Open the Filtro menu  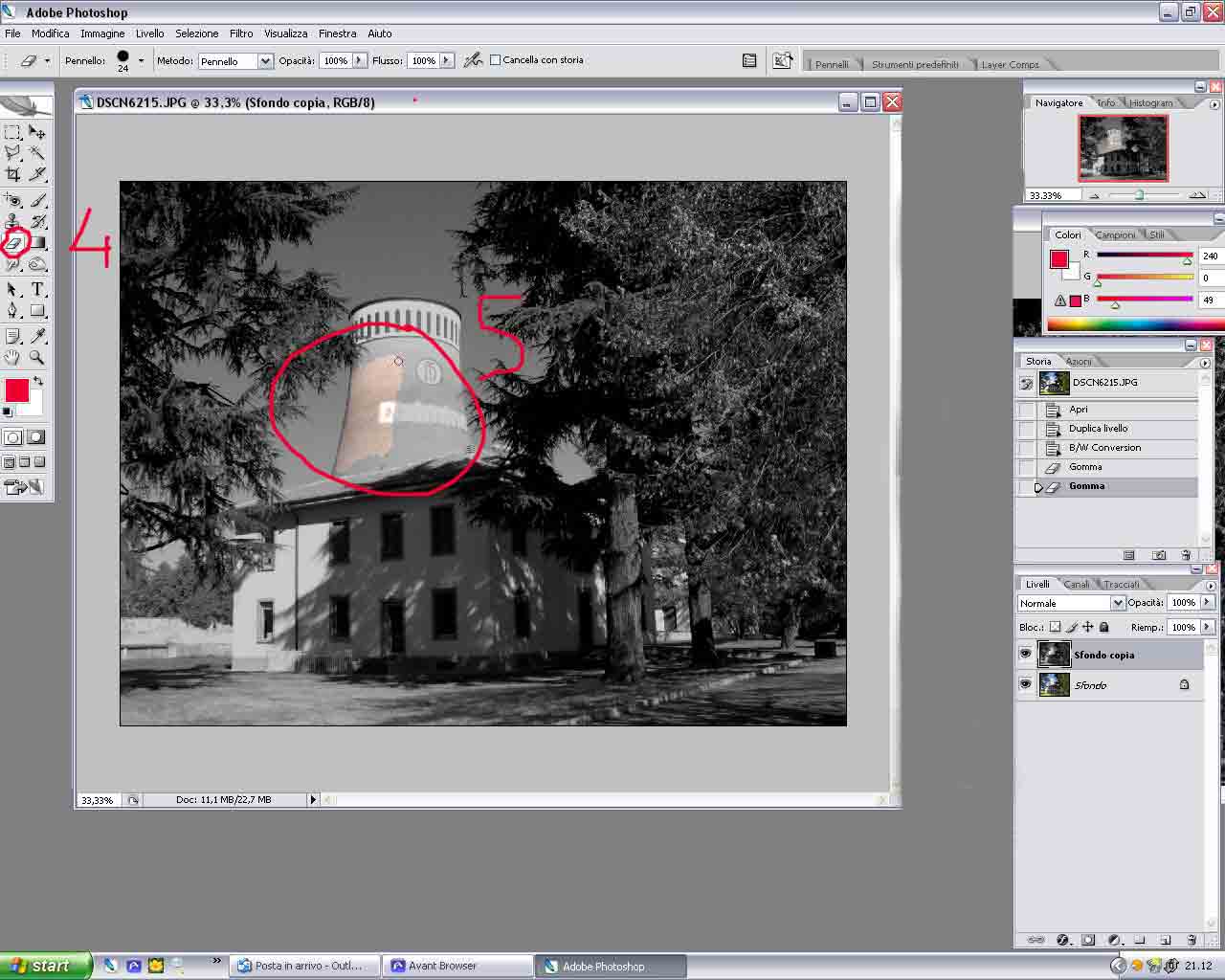[x=241, y=33]
